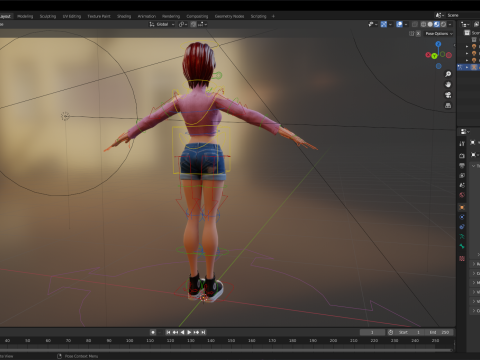Select material preview viewport shading

[x=437, y=24]
